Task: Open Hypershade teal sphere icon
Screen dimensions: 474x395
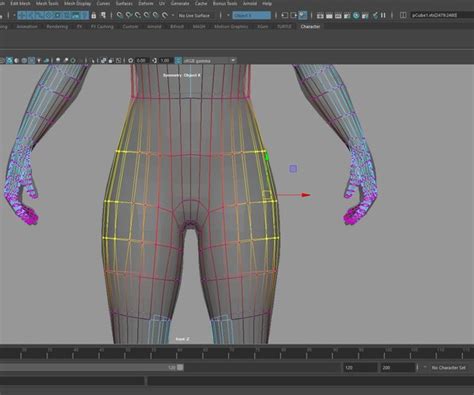Action: point(356,15)
